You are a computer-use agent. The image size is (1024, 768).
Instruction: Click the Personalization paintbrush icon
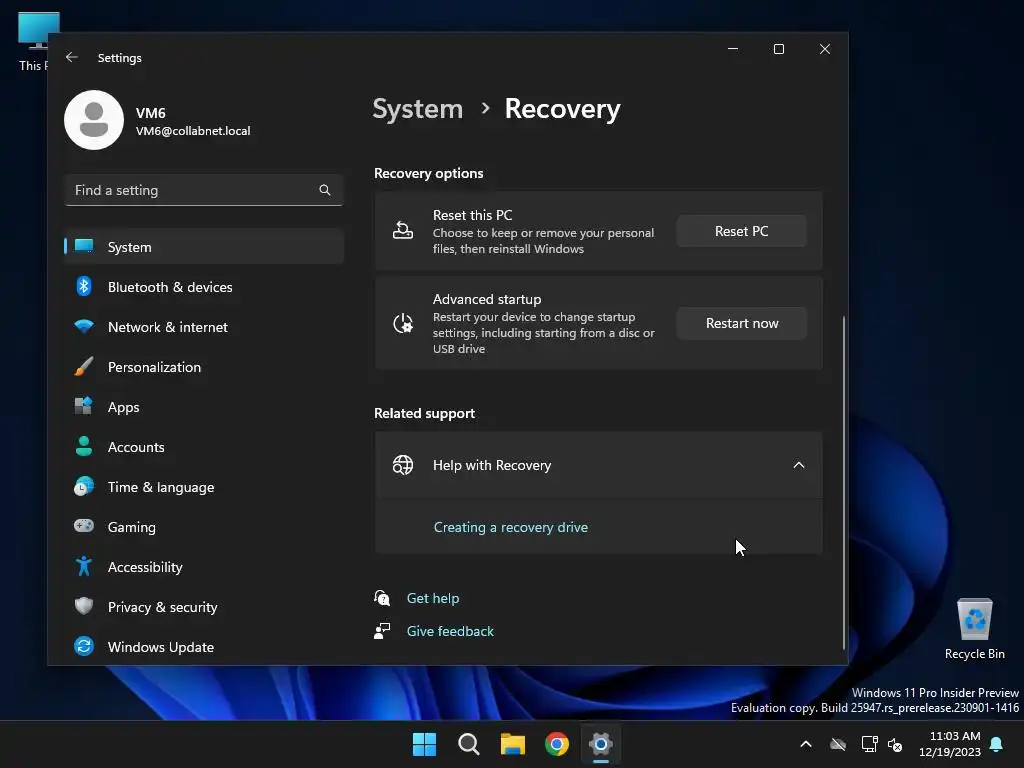pos(84,366)
